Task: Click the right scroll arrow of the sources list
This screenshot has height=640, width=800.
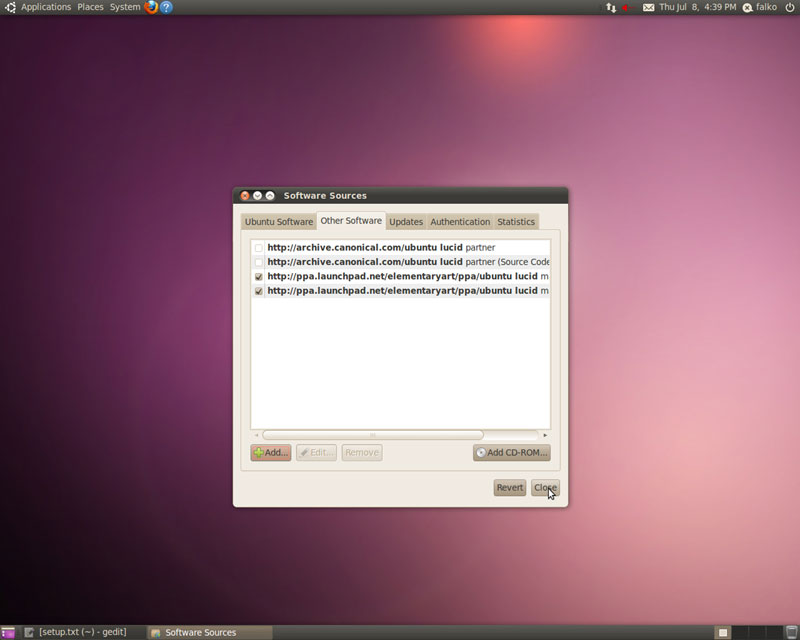Action: pyautogui.click(x=545, y=435)
